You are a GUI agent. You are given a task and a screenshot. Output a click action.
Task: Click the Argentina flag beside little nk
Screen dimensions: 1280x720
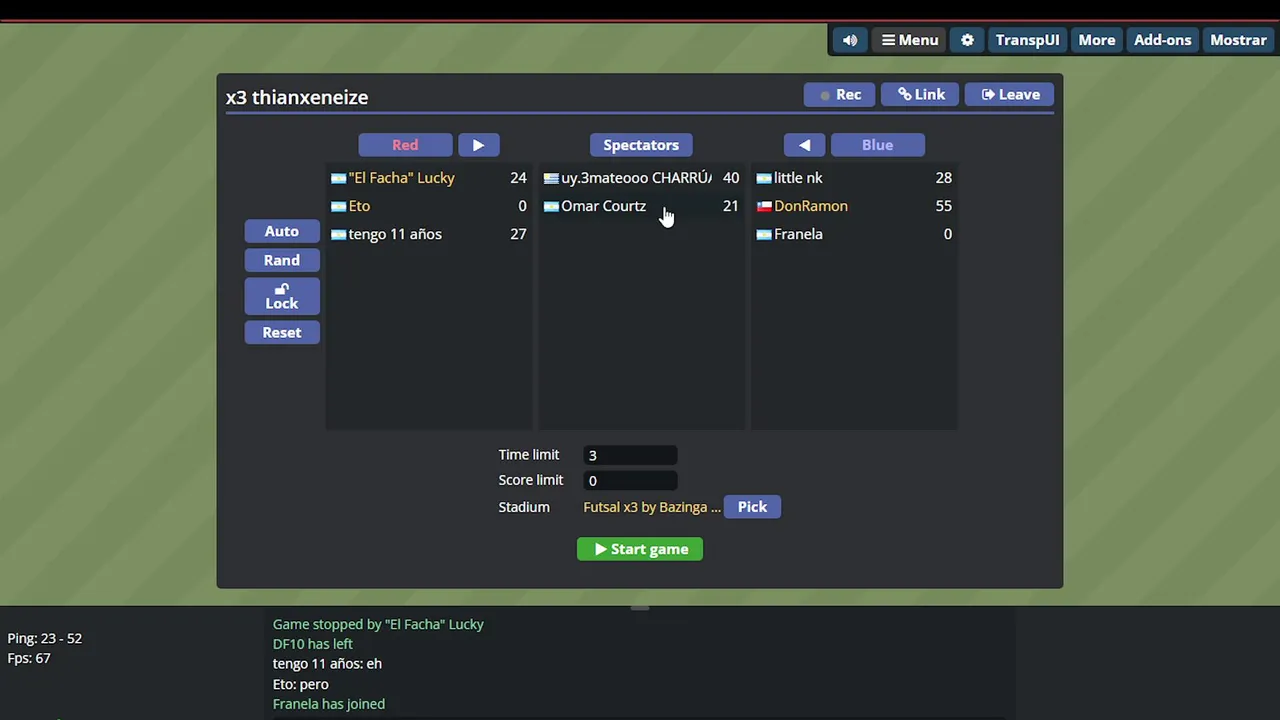click(x=764, y=178)
